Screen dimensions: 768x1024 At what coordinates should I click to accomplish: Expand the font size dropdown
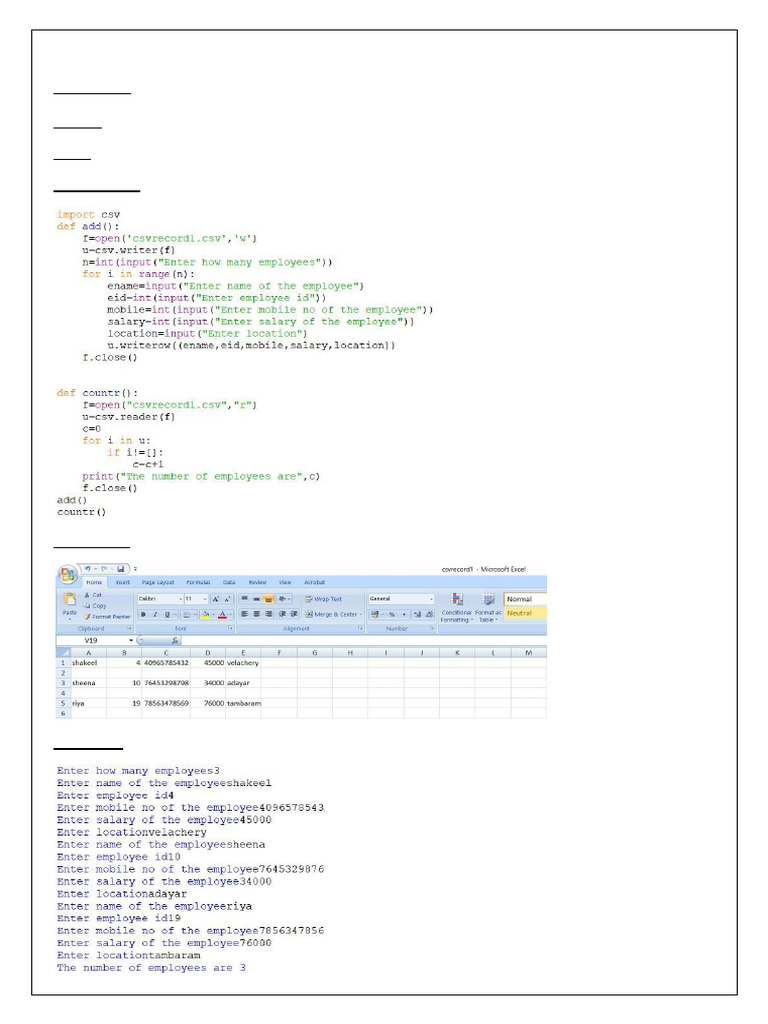click(206, 599)
